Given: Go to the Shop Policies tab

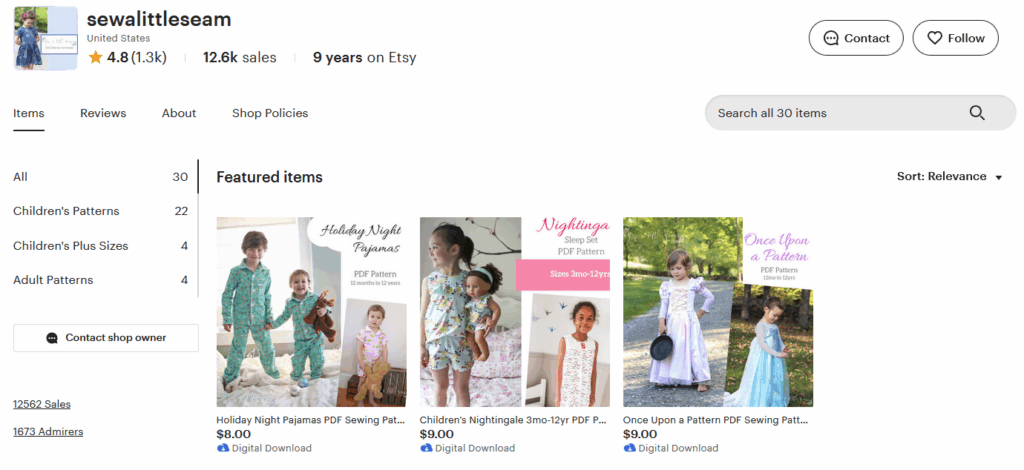Looking at the screenshot, I should pos(270,113).
